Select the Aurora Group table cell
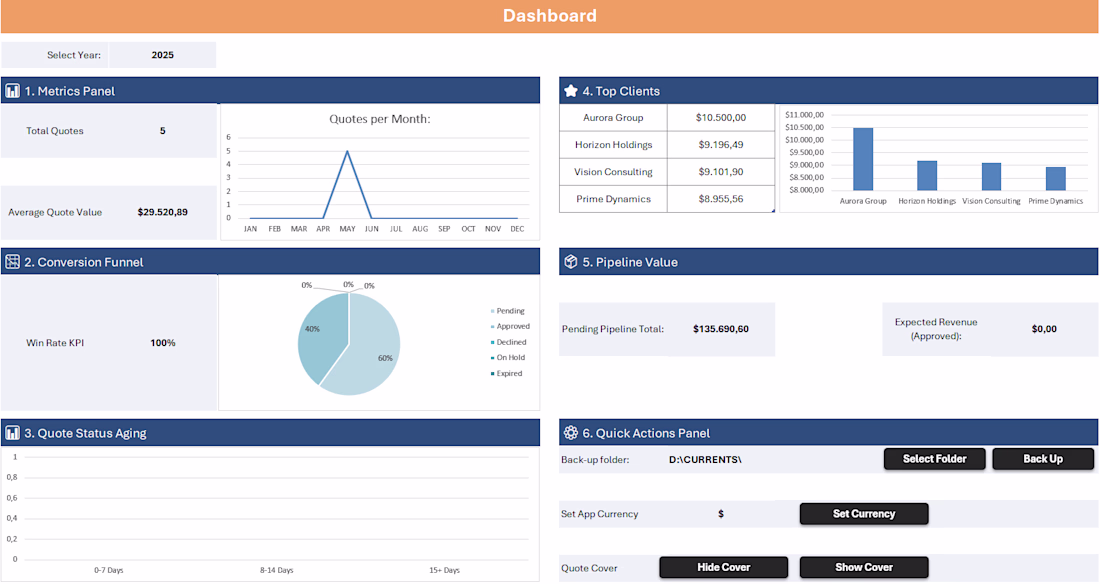Screen dimensions: 1100x584 613,118
